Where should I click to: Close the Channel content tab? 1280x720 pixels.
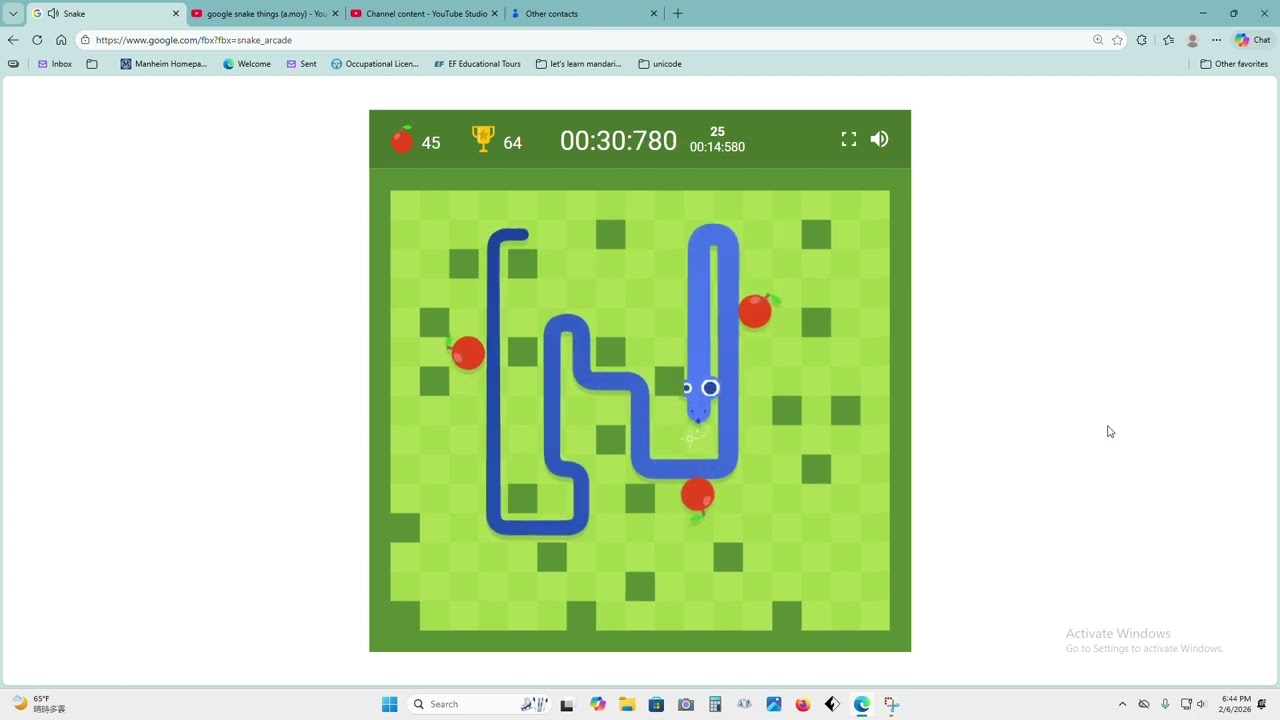(495, 14)
